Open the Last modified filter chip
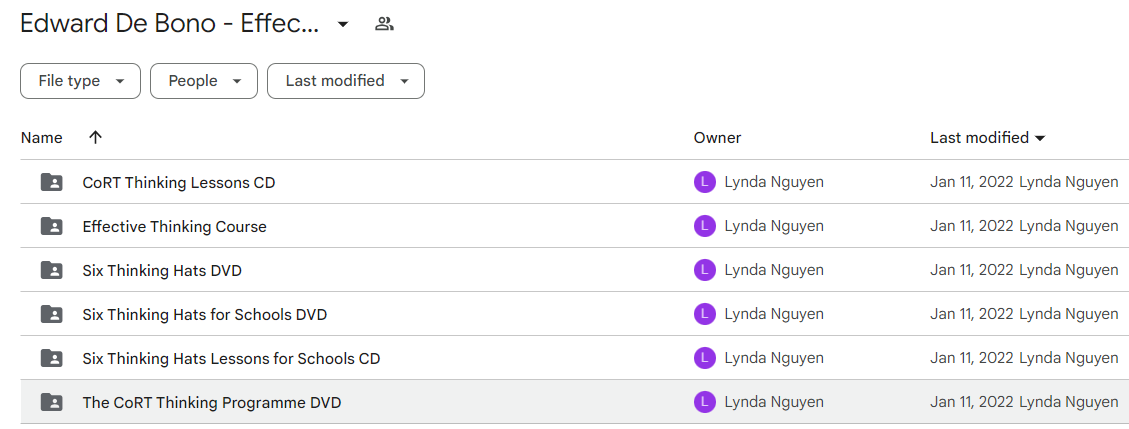The height and width of the screenshot is (429, 1129). pos(346,81)
